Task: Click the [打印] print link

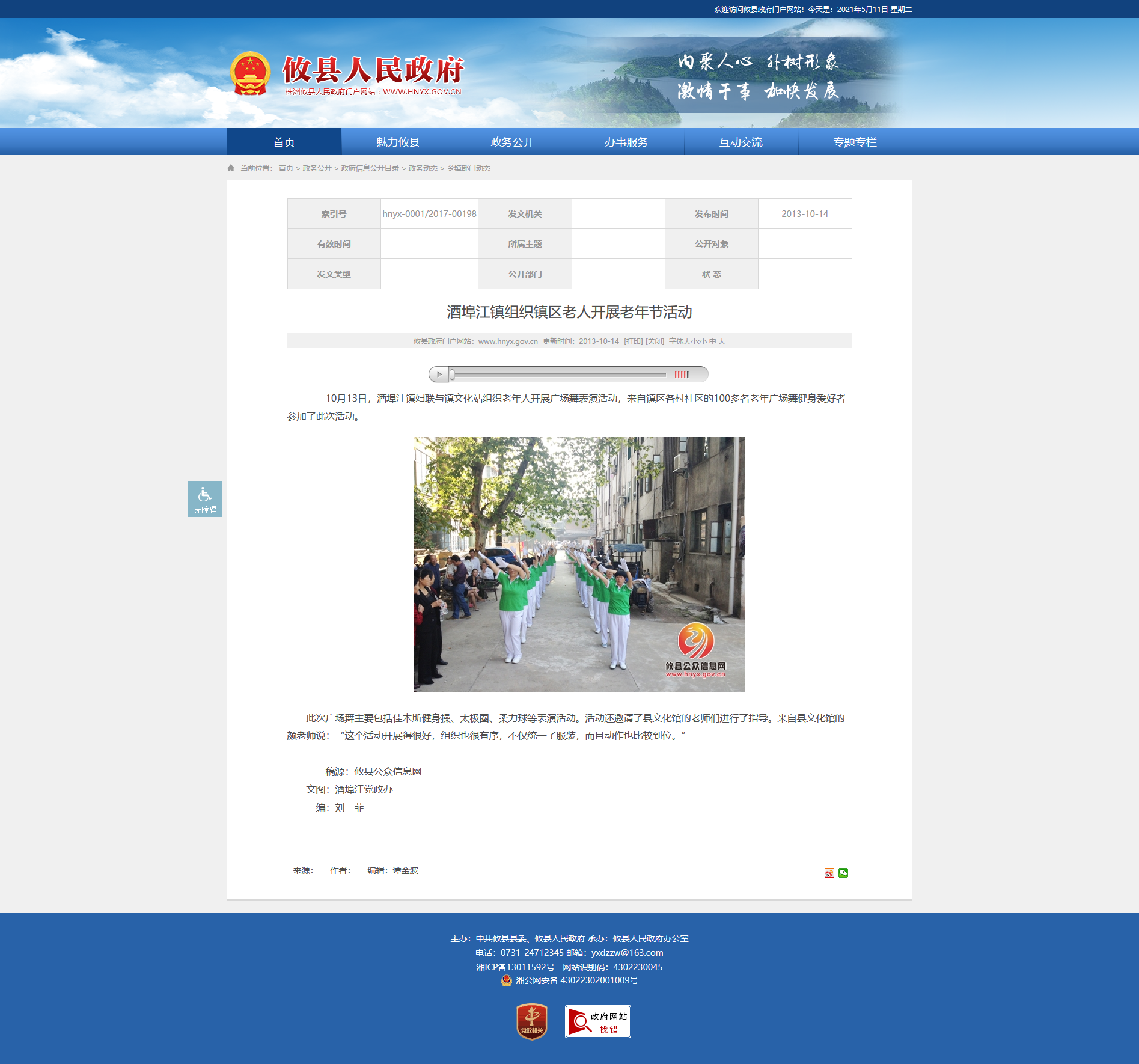Action: click(x=634, y=341)
